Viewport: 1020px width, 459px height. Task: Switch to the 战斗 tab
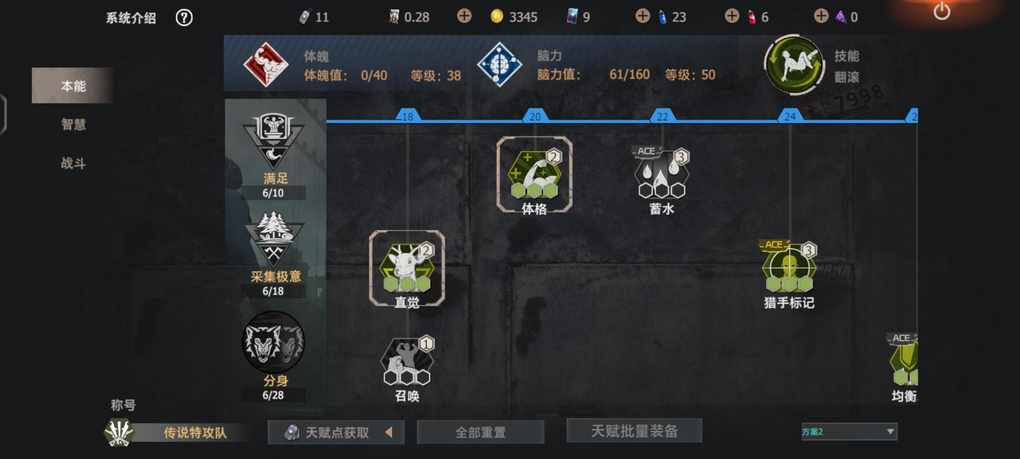(x=74, y=163)
